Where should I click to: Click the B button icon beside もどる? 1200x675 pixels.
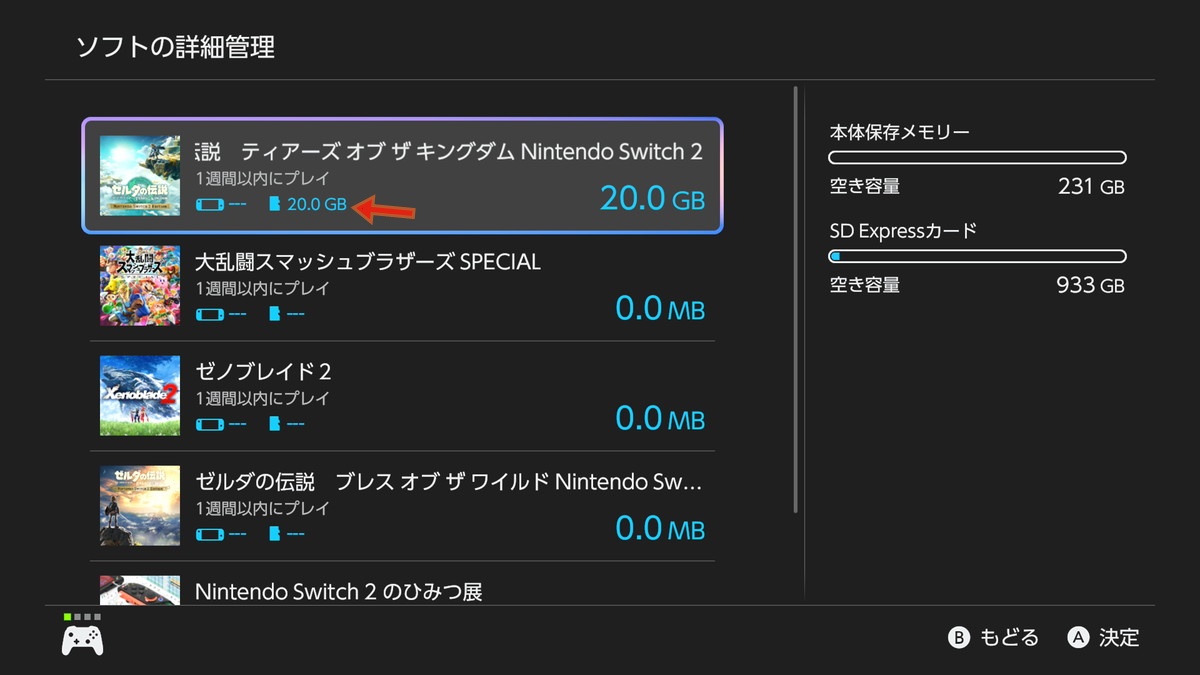coord(959,637)
